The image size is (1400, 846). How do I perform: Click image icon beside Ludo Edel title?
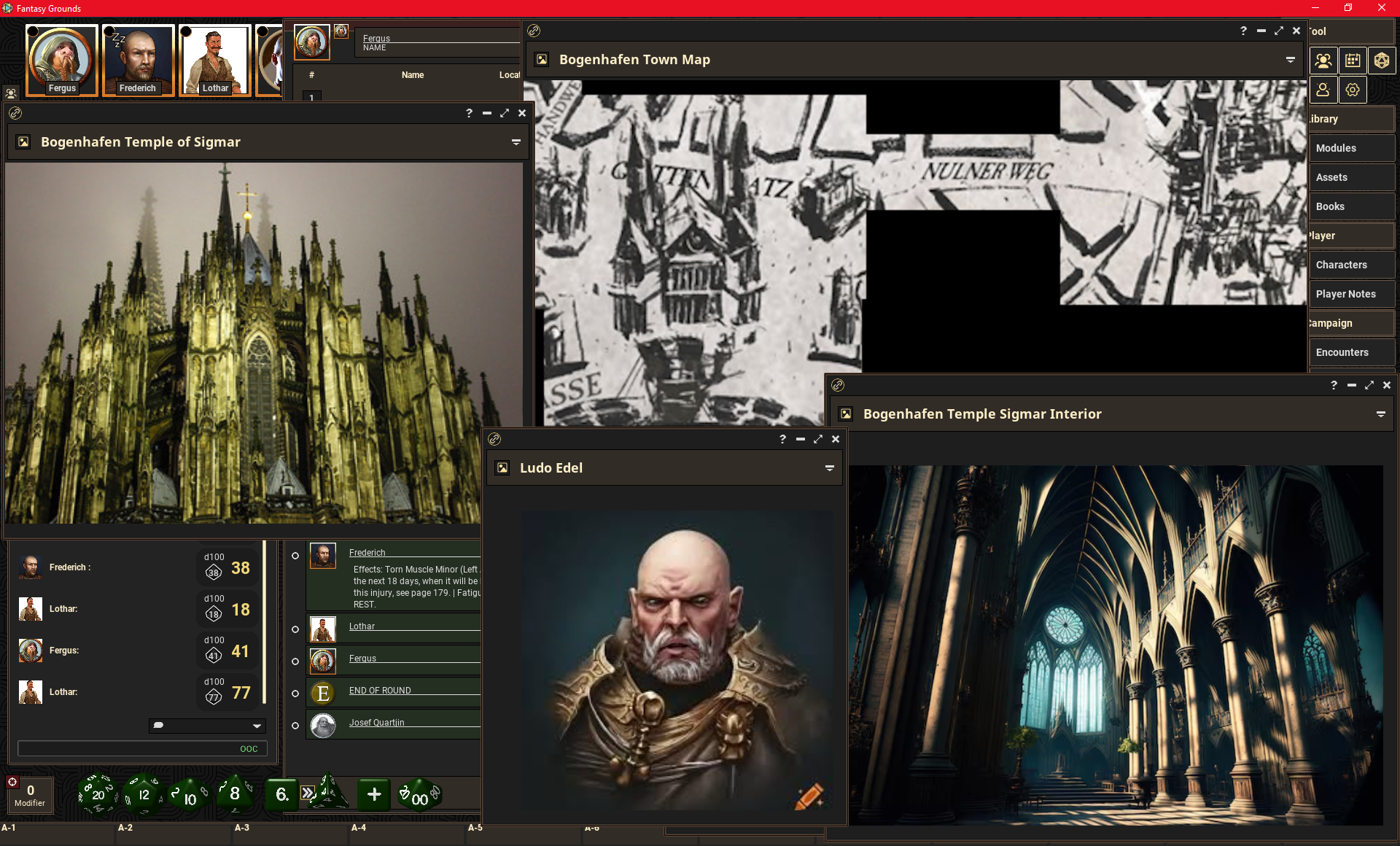tap(502, 468)
